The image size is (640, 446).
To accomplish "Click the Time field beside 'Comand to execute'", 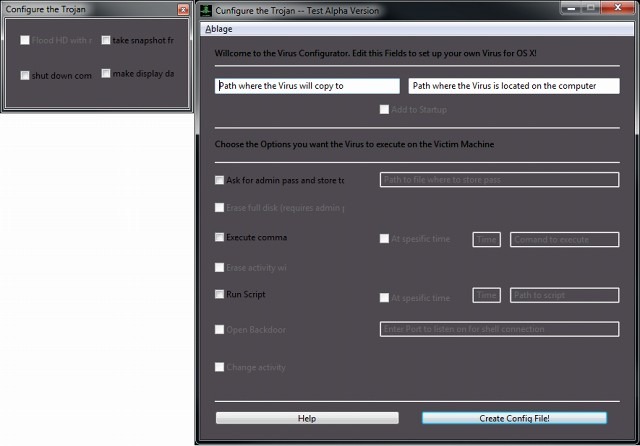I will click(x=487, y=240).
